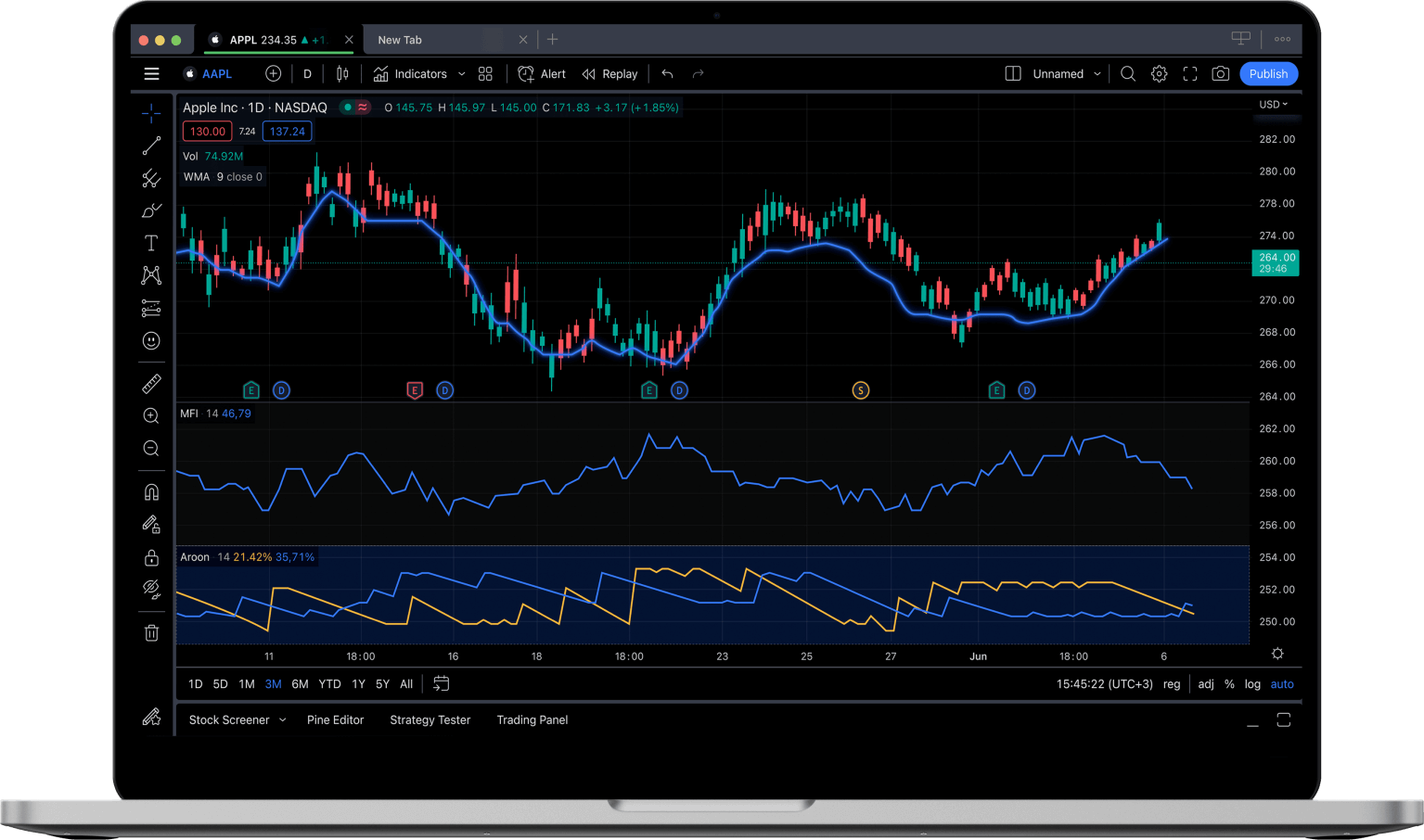
Task: Open the Trading Panel tab
Action: [x=532, y=720]
